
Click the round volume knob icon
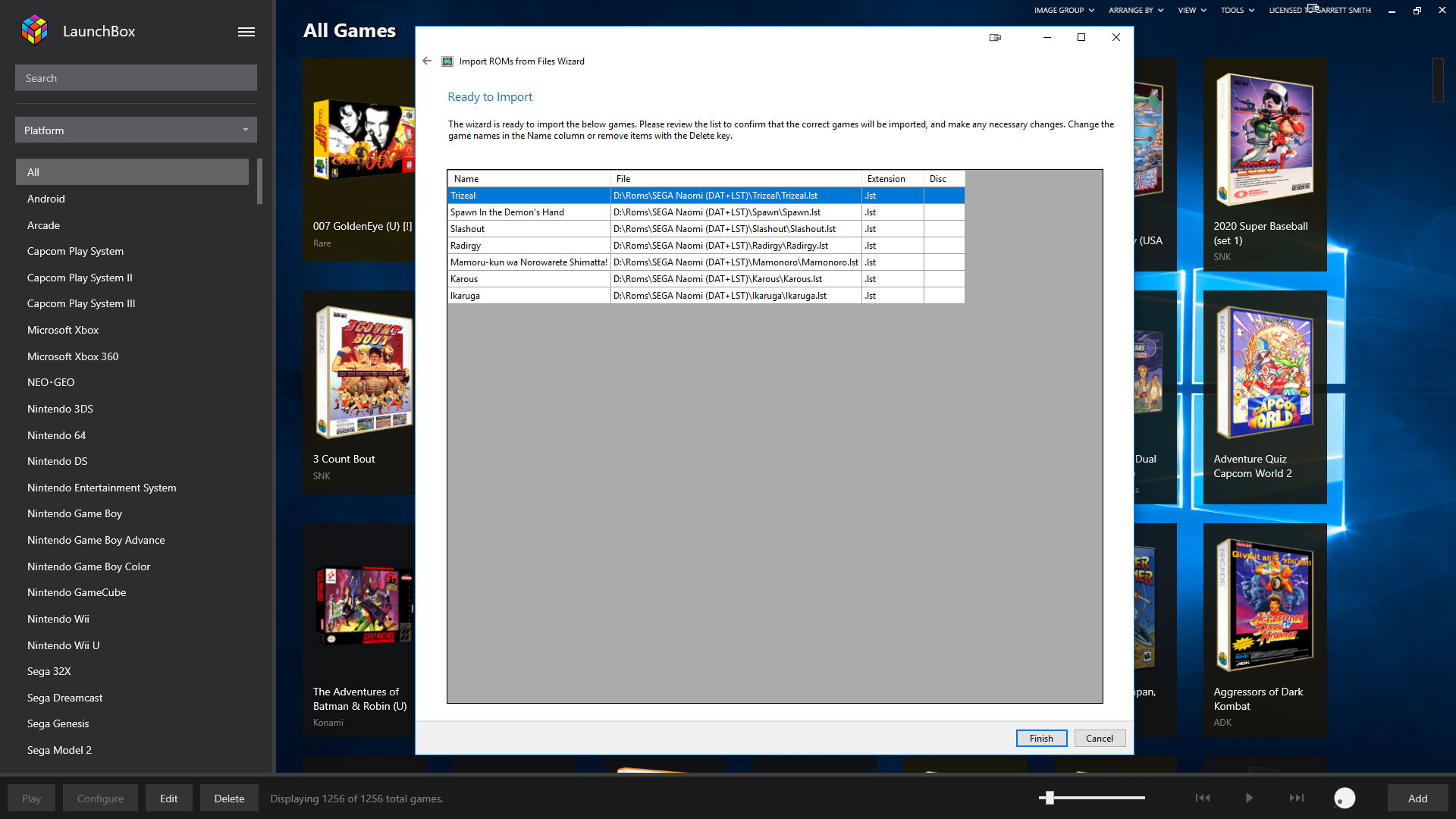click(1345, 798)
